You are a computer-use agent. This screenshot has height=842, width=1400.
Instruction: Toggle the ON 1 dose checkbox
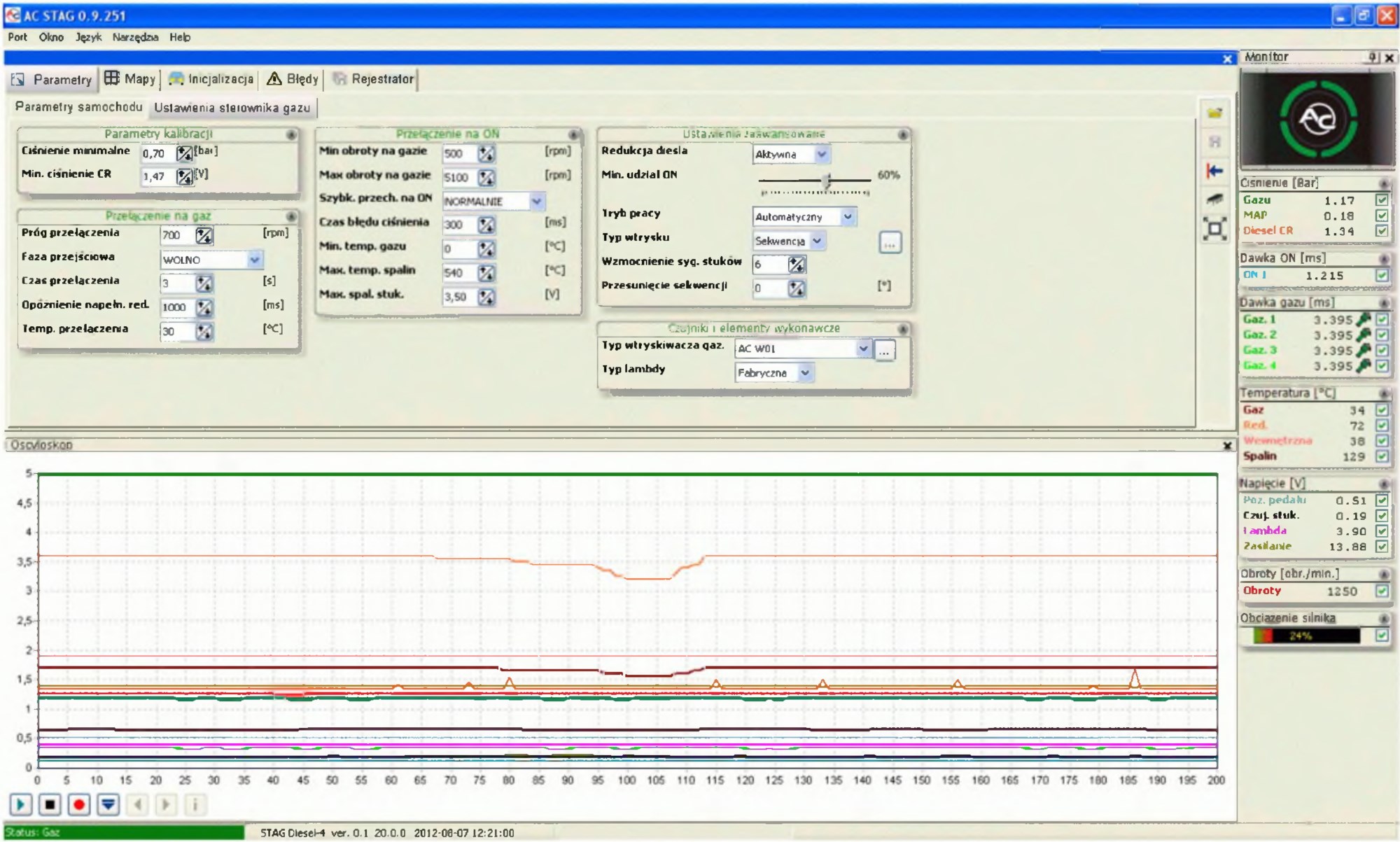(1382, 275)
